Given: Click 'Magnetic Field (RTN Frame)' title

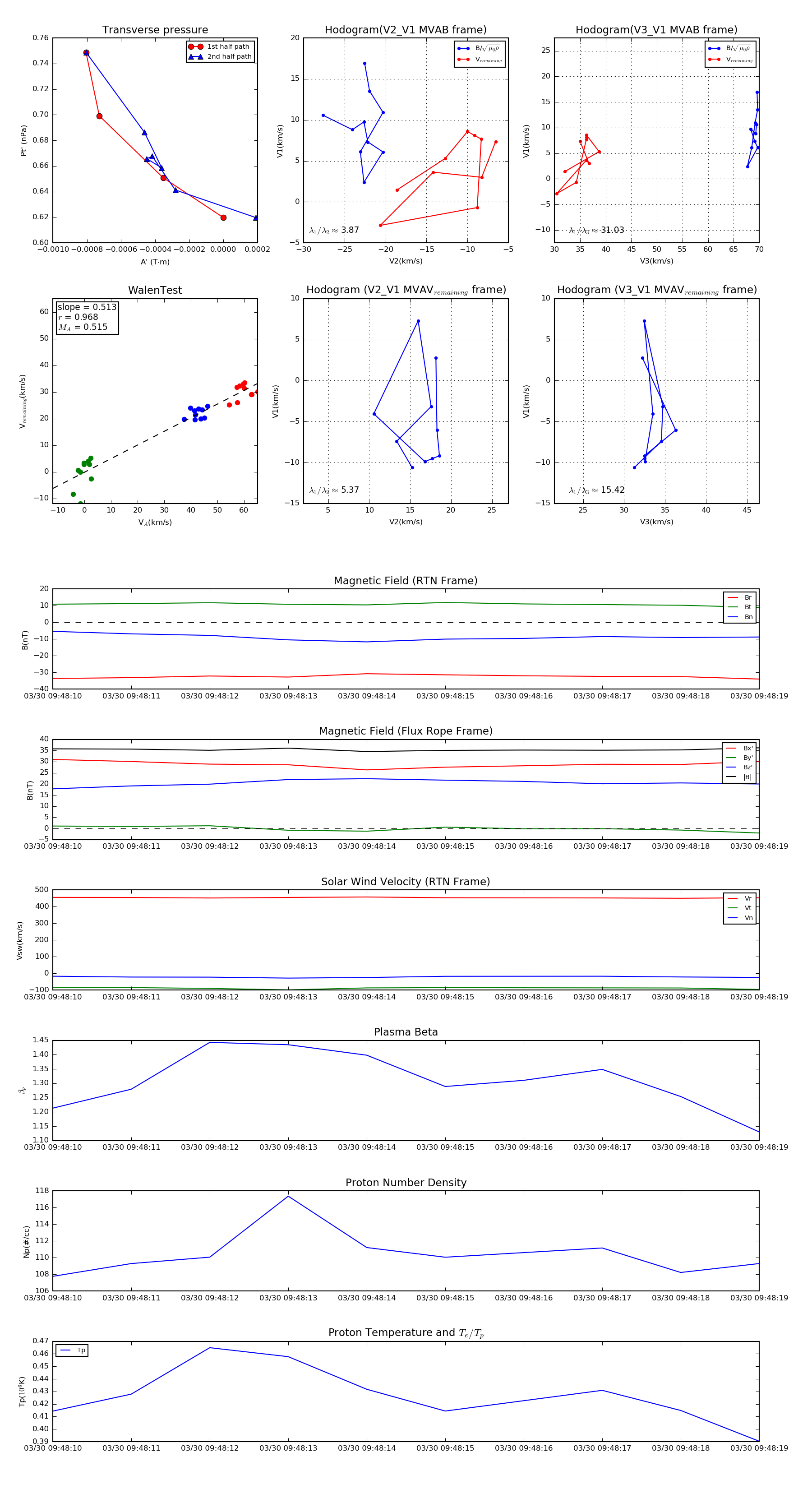Looking at the screenshot, I should [x=406, y=581].
